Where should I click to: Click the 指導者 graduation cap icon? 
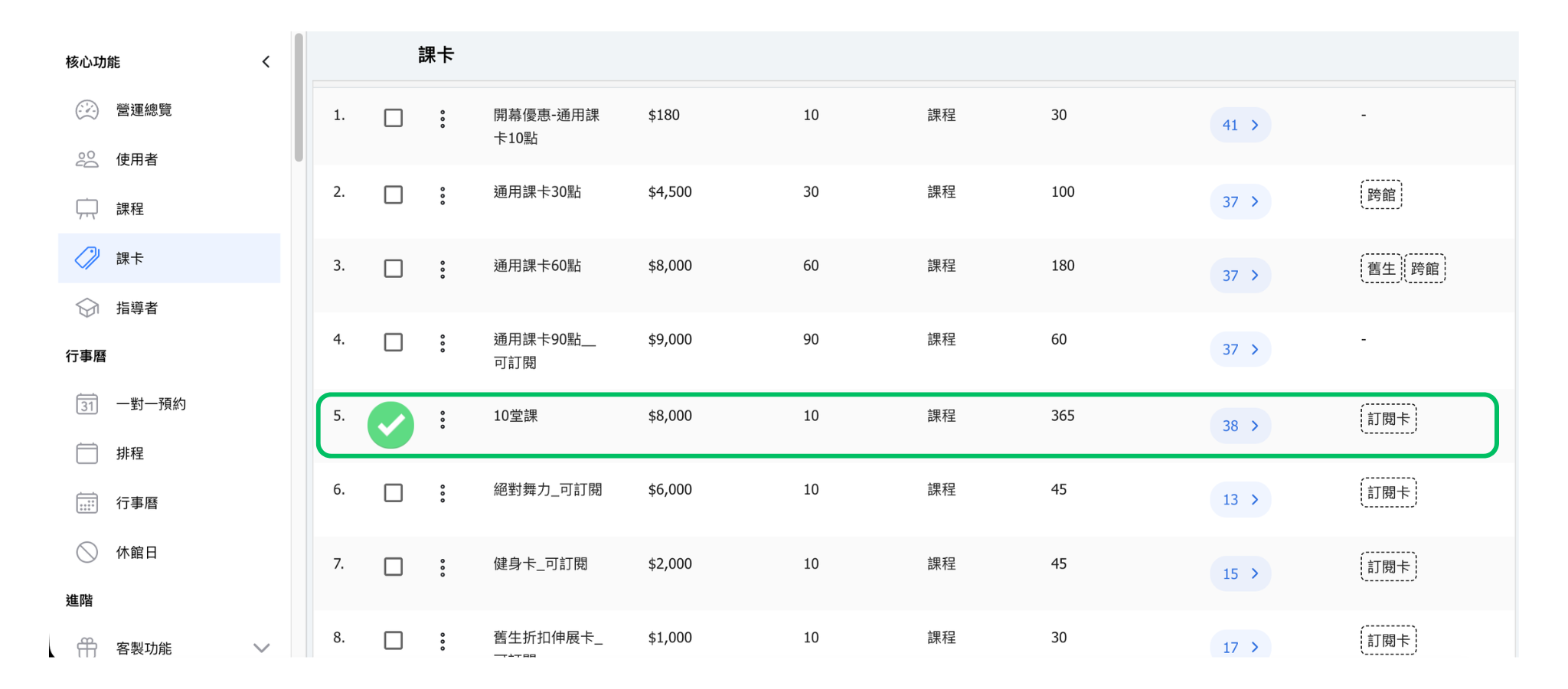pos(87,308)
